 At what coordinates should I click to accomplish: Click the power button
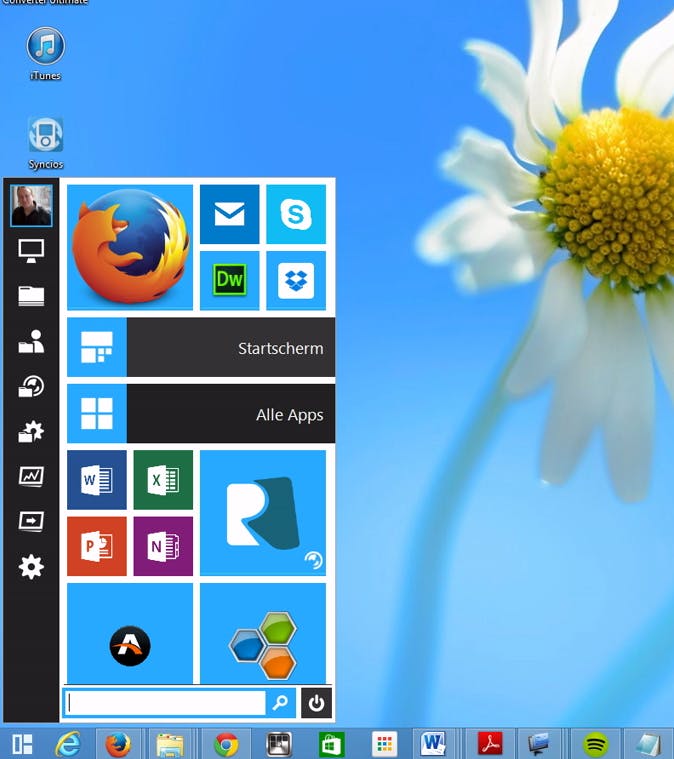(x=316, y=703)
